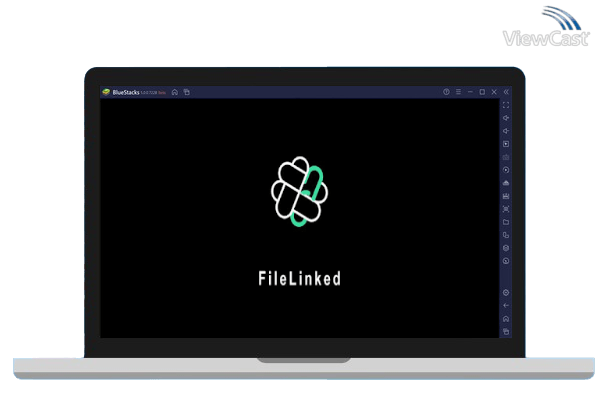This screenshot has width=602, height=414.
Task: Open the media player sidebar icon
Action: (x=506, y=144)
